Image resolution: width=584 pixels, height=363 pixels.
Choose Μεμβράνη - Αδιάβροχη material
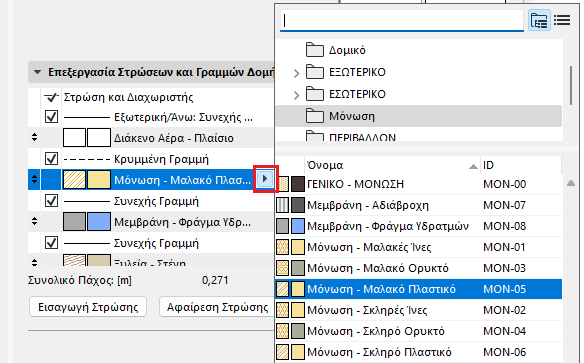click(x=419, y=205)
